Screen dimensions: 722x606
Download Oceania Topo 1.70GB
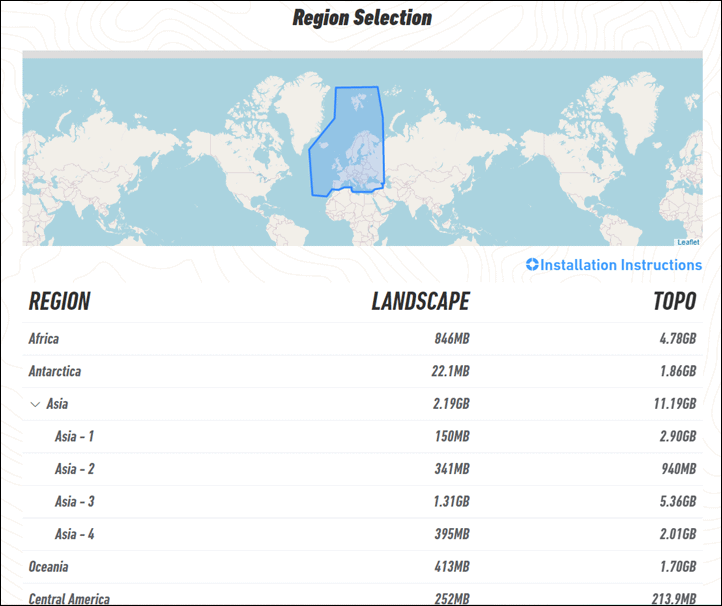point(678,567)
